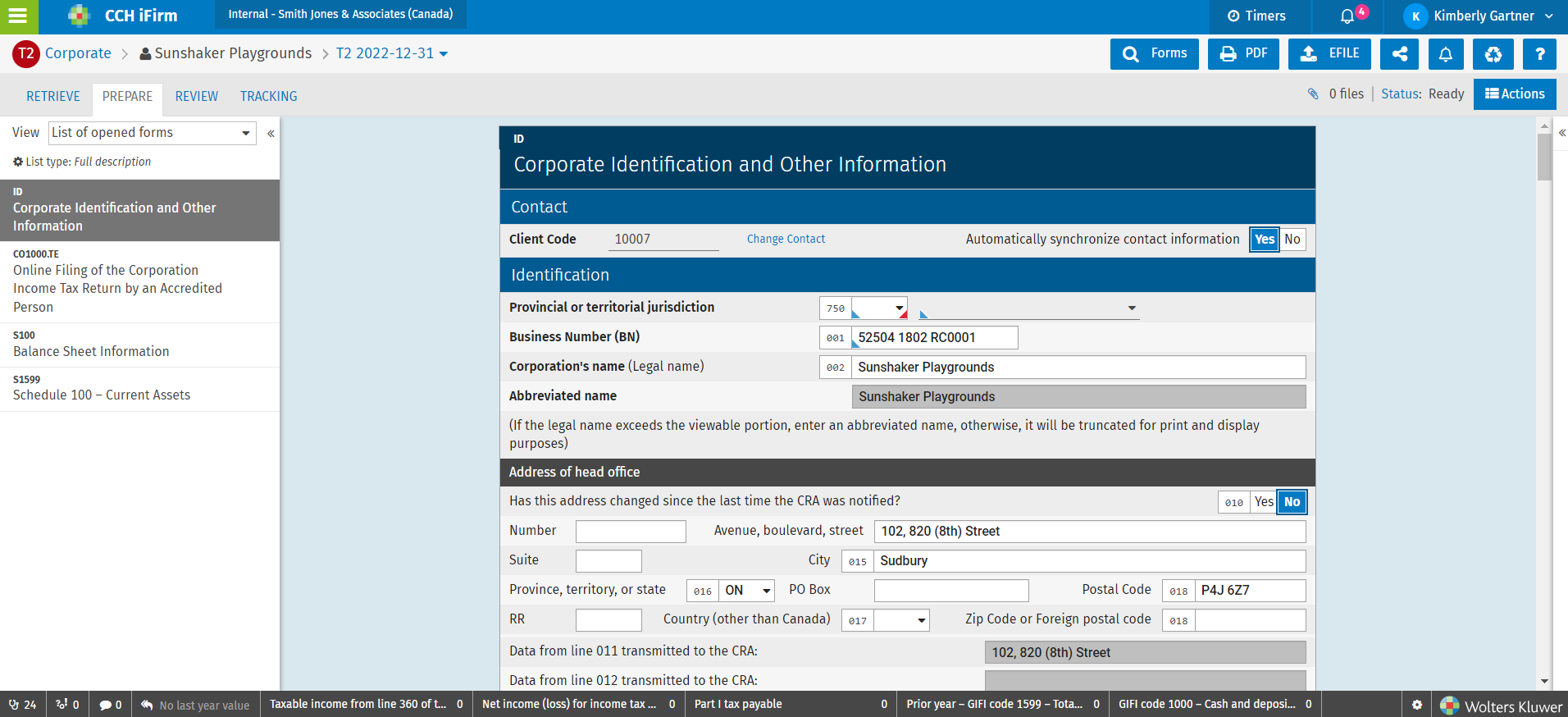Click the EFILE button
The height and width of the screenshot is (717, 1568).
(1329, 54)
